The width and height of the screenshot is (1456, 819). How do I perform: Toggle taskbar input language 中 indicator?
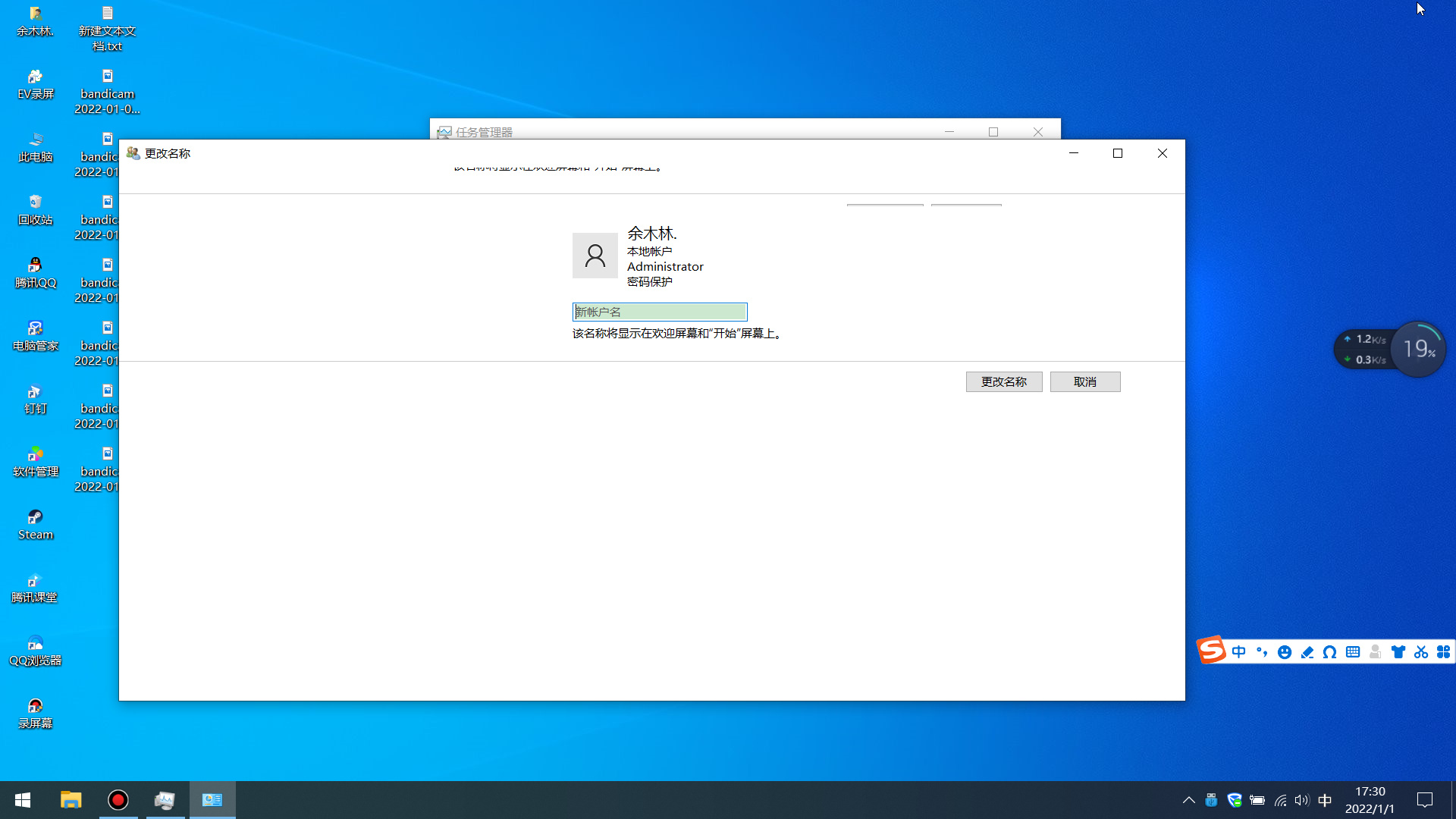1325,800
